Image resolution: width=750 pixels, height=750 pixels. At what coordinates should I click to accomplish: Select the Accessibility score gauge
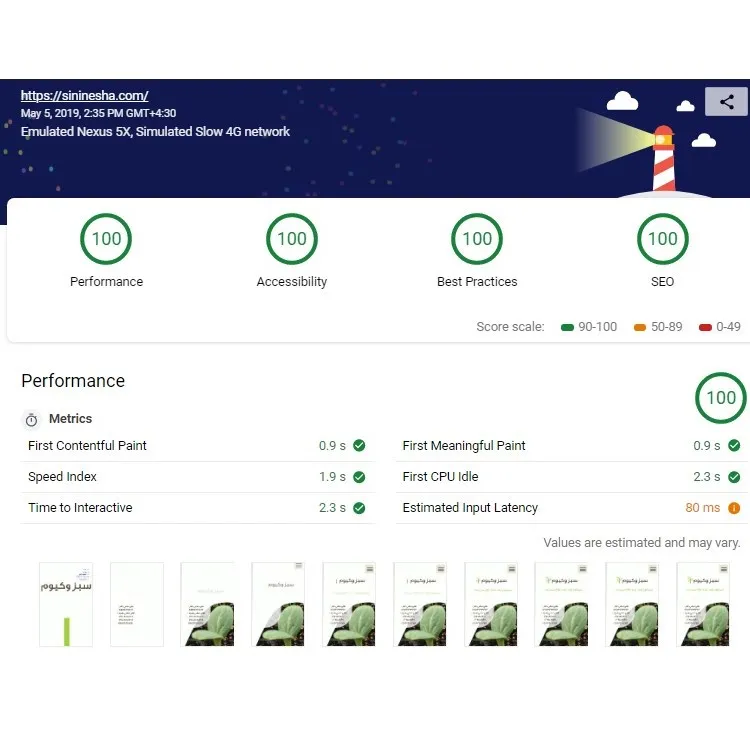point(292,239)
